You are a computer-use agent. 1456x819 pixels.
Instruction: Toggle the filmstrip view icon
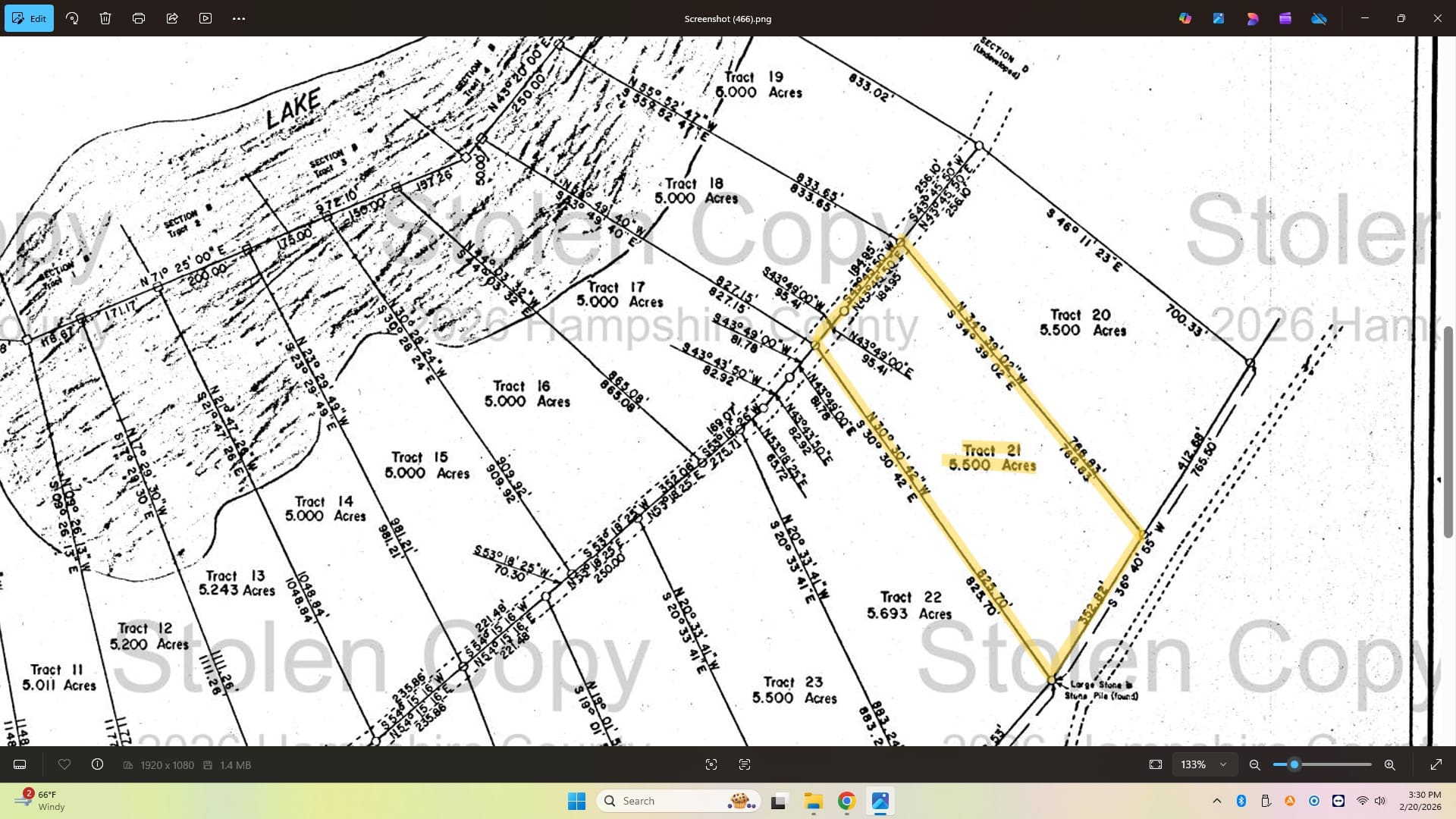(x=20, y=764)
